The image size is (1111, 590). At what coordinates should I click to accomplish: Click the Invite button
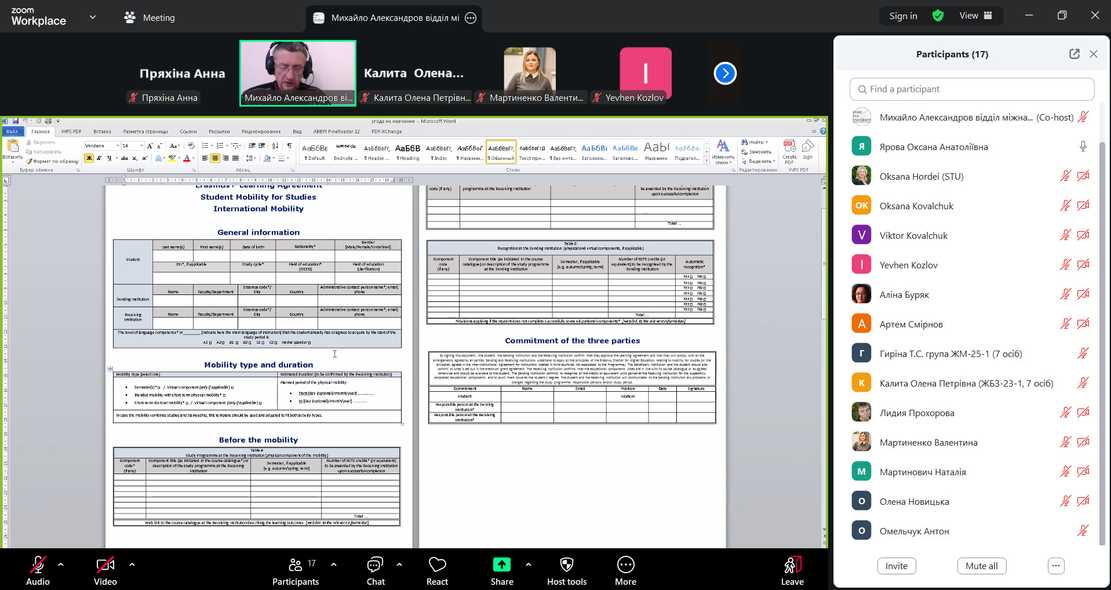tap(896, 566)
